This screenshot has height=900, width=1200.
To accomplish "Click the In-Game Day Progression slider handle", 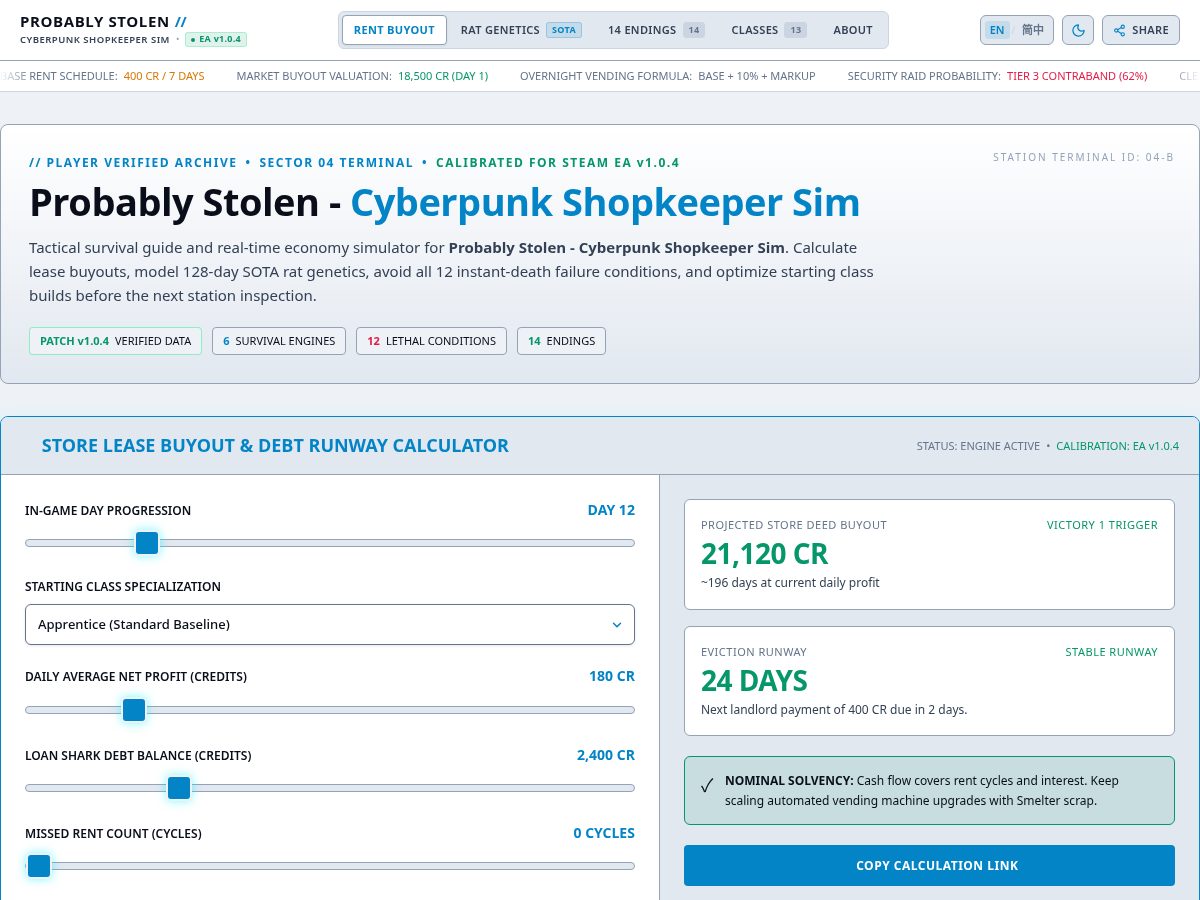I will (x=147, y=543).
